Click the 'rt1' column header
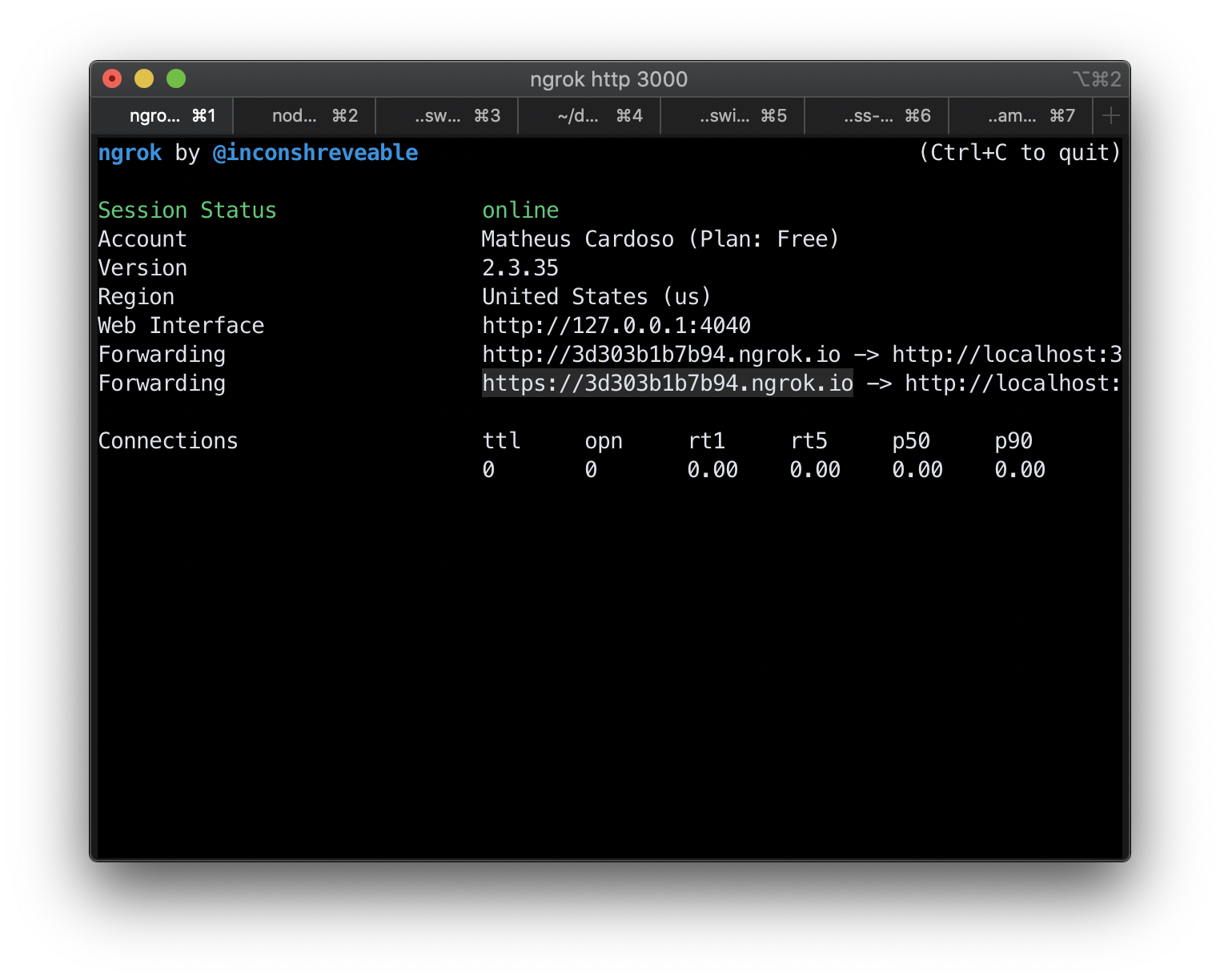Viewport: 1220px width, 980px height. (x=707, y=441)
